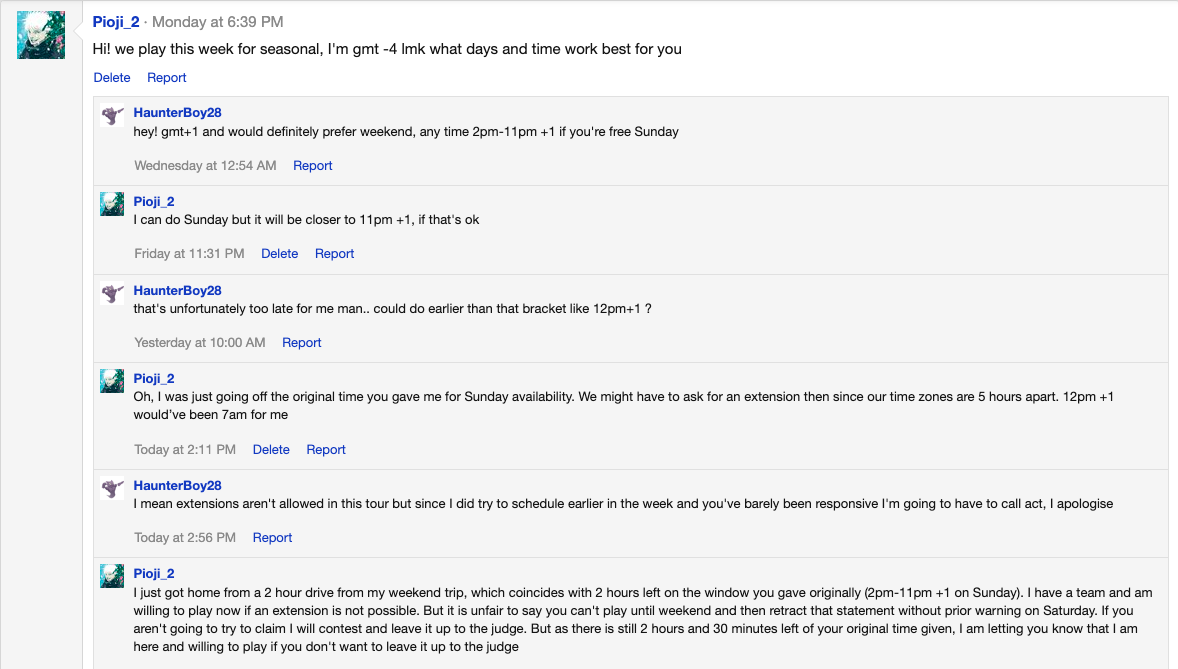Report the Today 2:56 PM comment

tap(272, 538)
